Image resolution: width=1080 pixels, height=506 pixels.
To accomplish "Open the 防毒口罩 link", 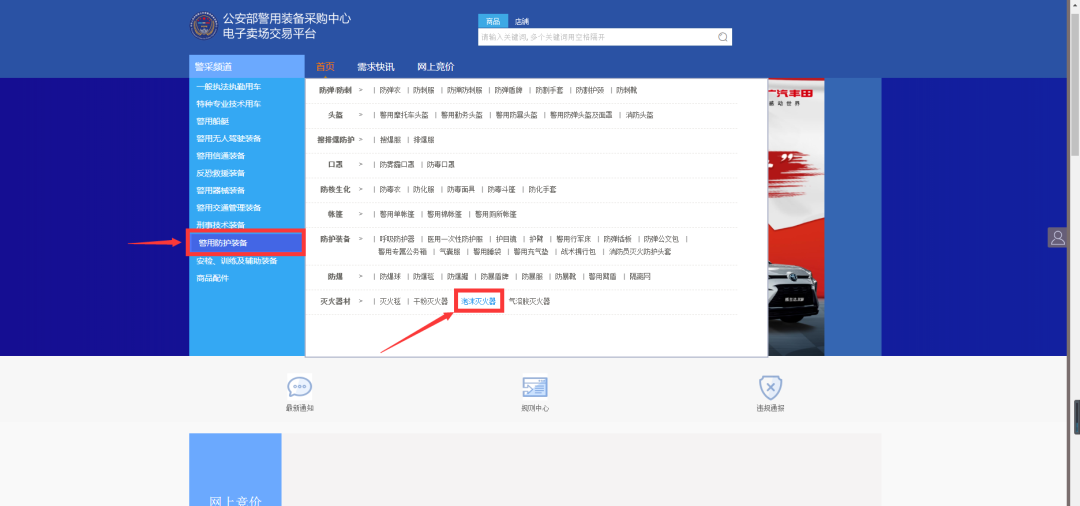I will 441,165.
